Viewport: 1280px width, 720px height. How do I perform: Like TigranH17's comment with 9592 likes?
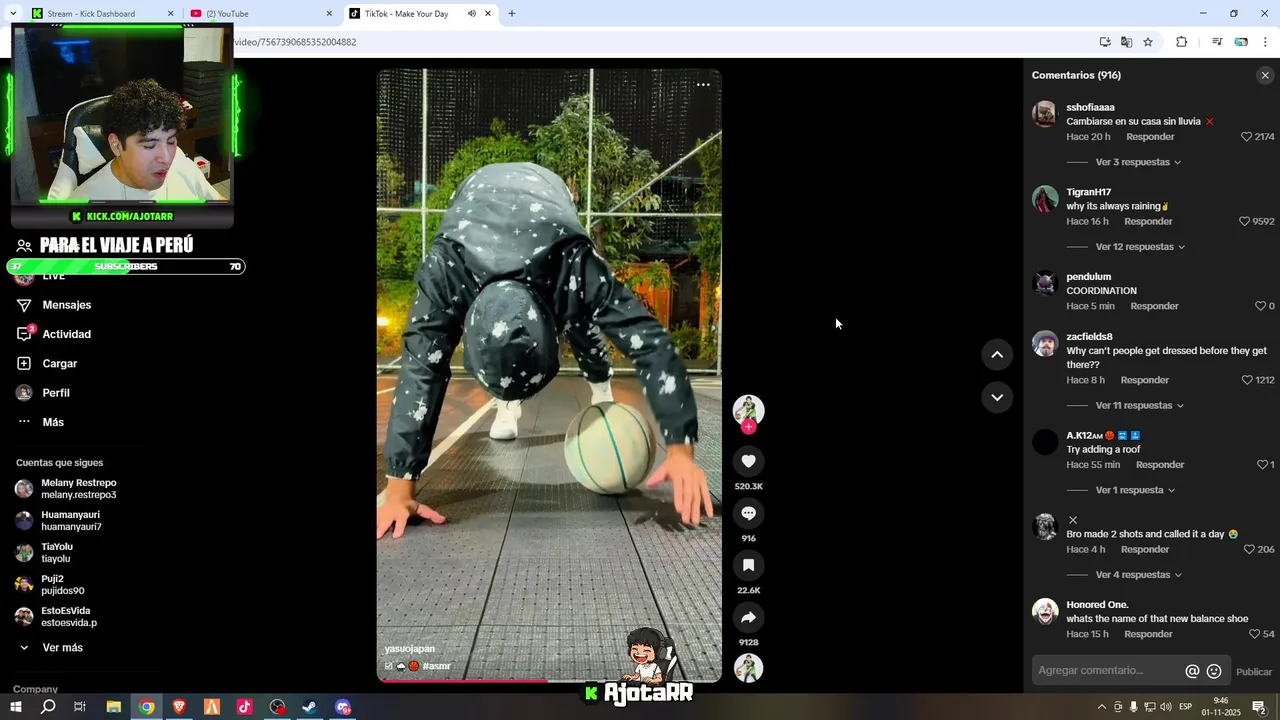pos(1245,221)
